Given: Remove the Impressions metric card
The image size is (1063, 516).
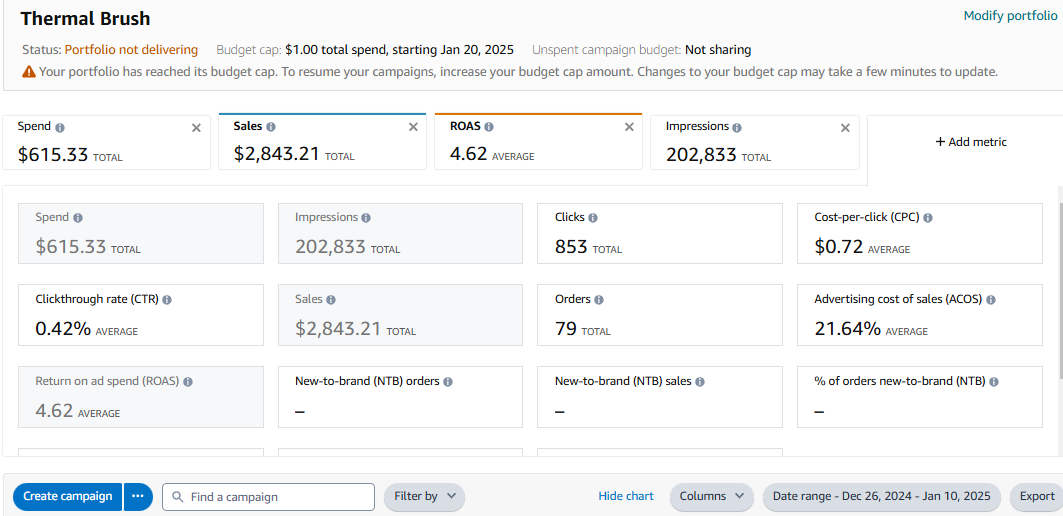Looking at the screenshot, I should (845, 127).
